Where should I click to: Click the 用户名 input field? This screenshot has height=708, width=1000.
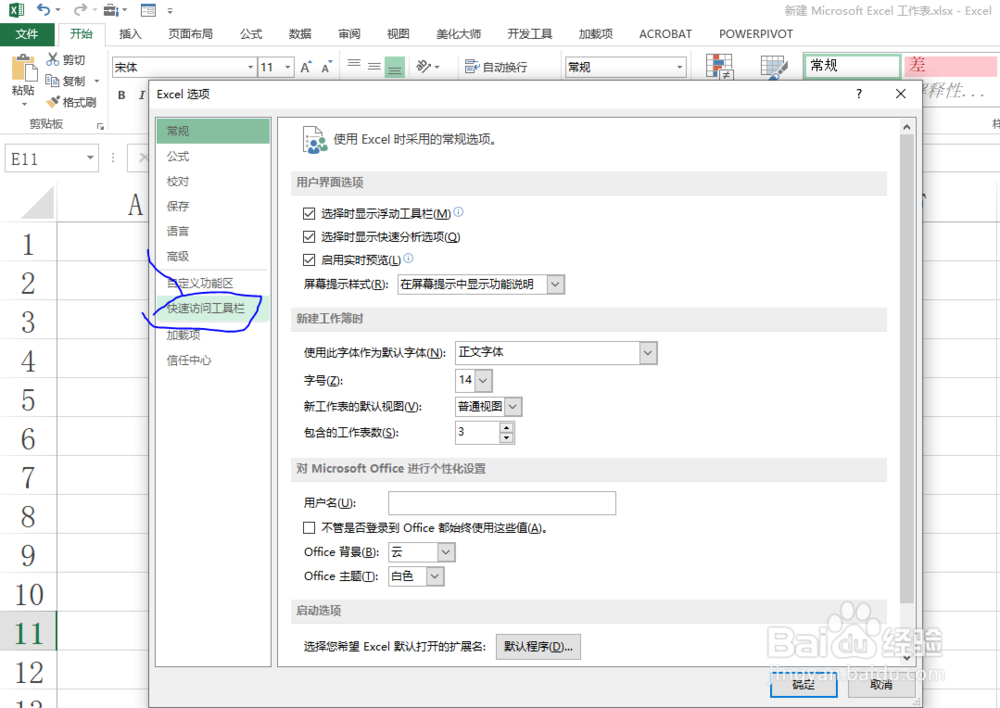coord(502,503)
